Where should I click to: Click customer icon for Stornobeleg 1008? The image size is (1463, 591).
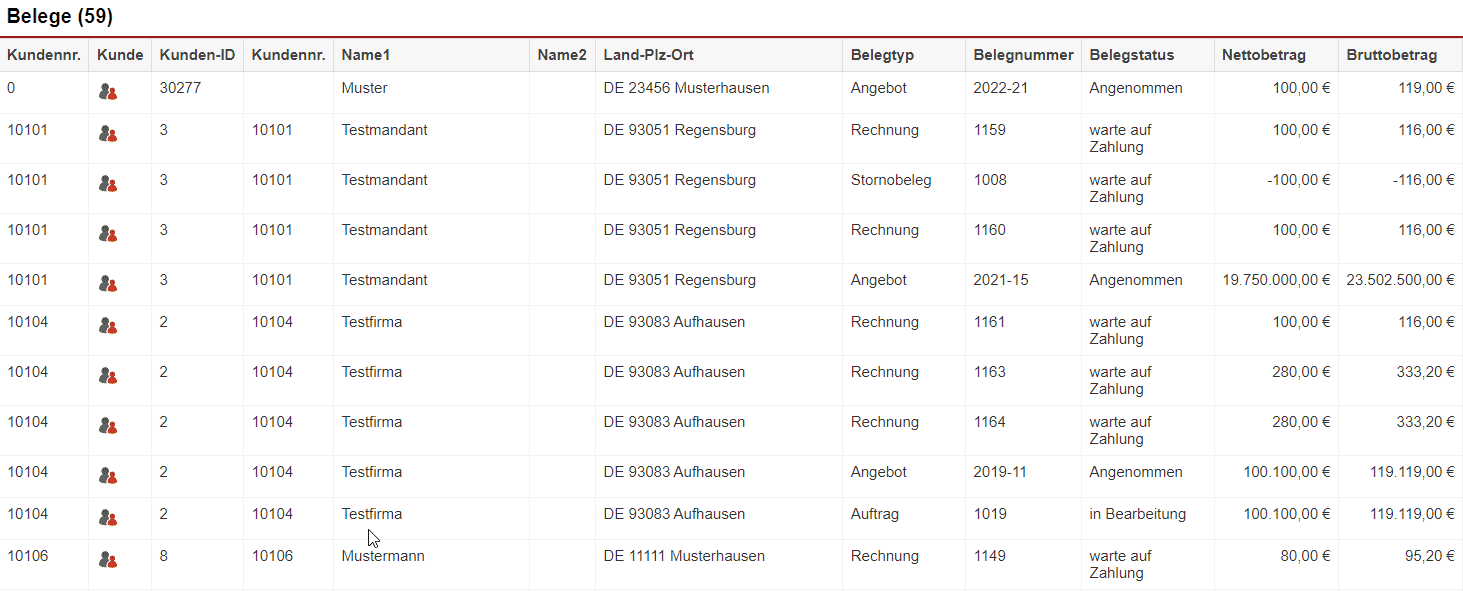108,184
